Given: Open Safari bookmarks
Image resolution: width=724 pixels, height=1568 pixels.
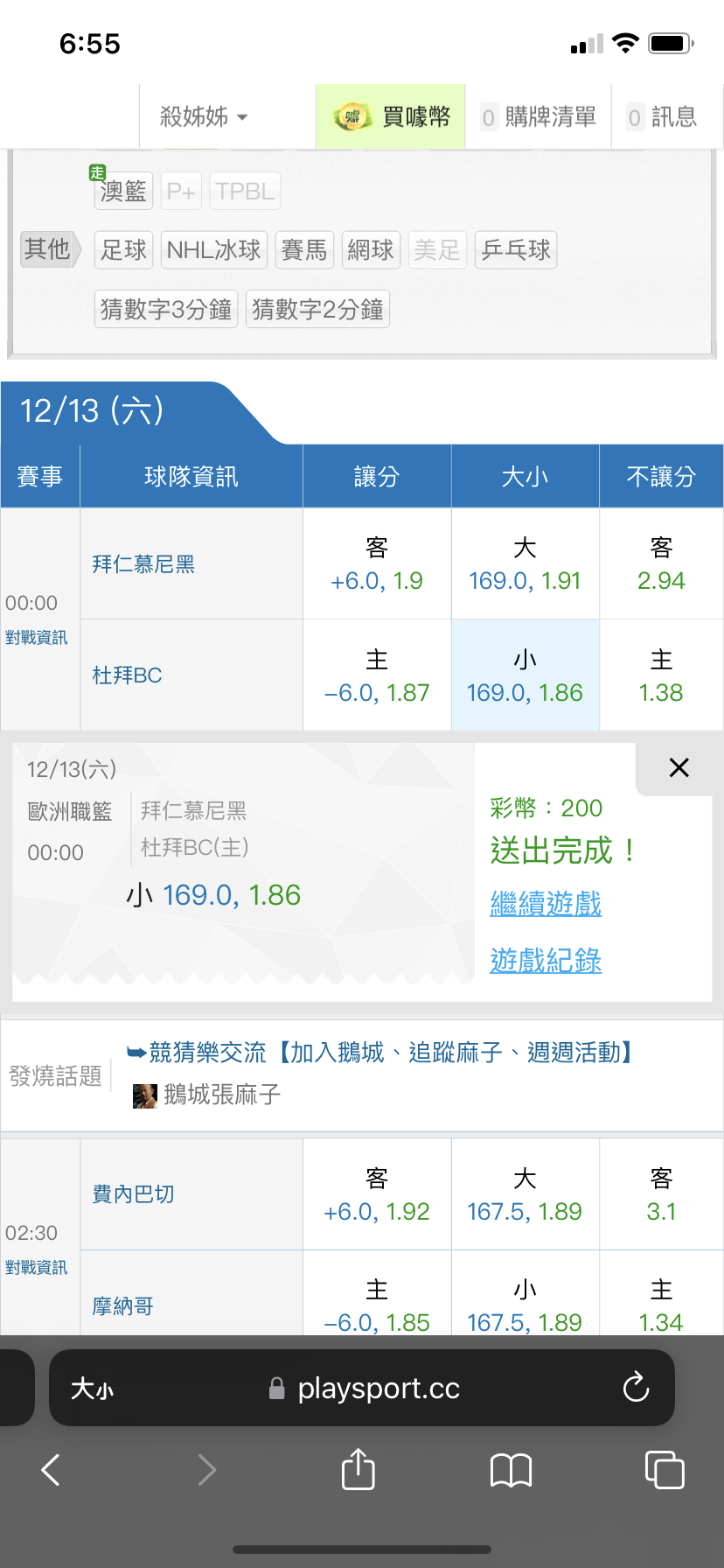Looking at the screenshot, I should (512, 1470).
